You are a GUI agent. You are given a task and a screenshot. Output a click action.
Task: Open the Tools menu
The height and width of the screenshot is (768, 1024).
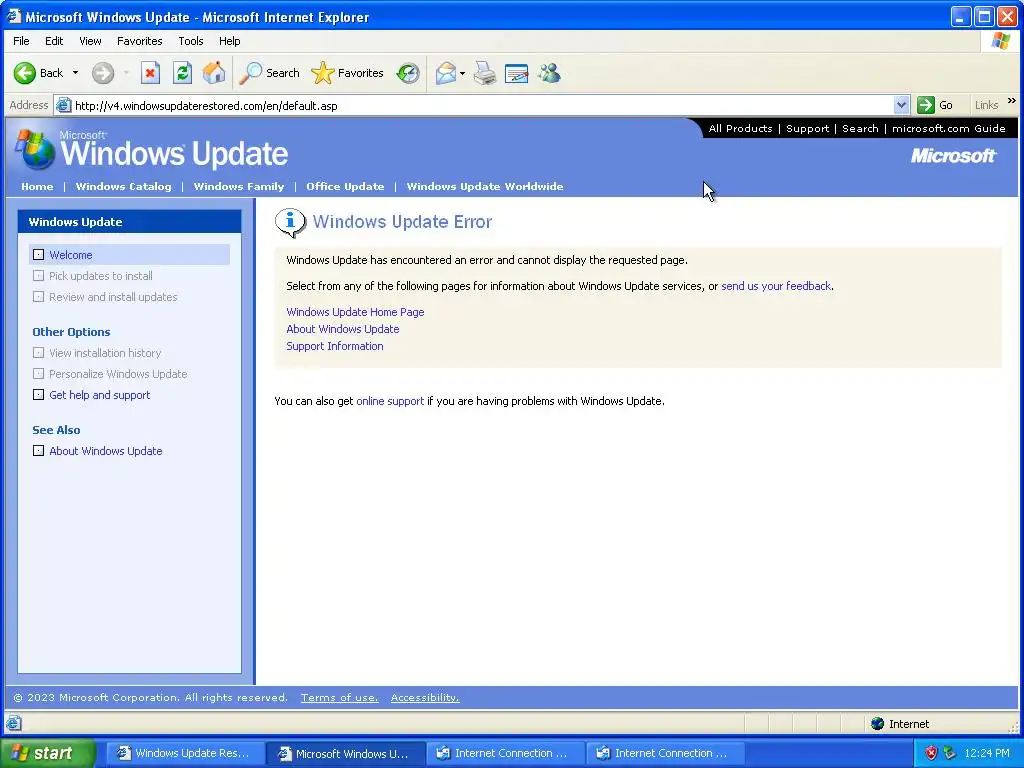point(191,41)
